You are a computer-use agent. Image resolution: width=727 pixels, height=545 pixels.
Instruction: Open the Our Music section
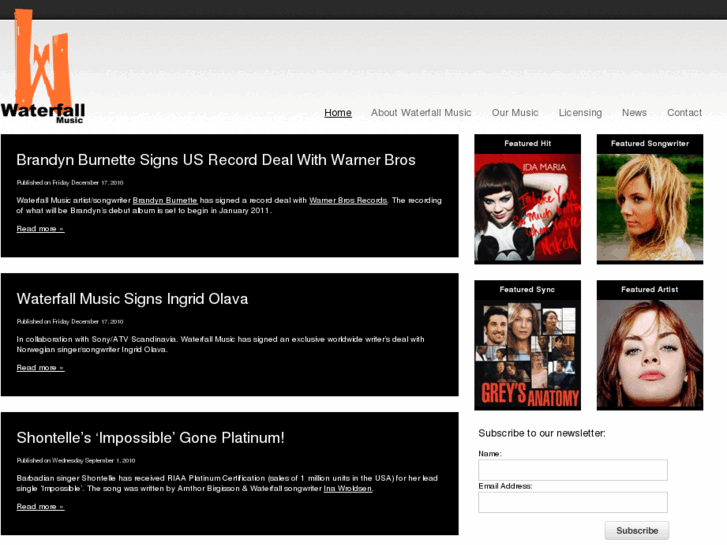point(515,113)
